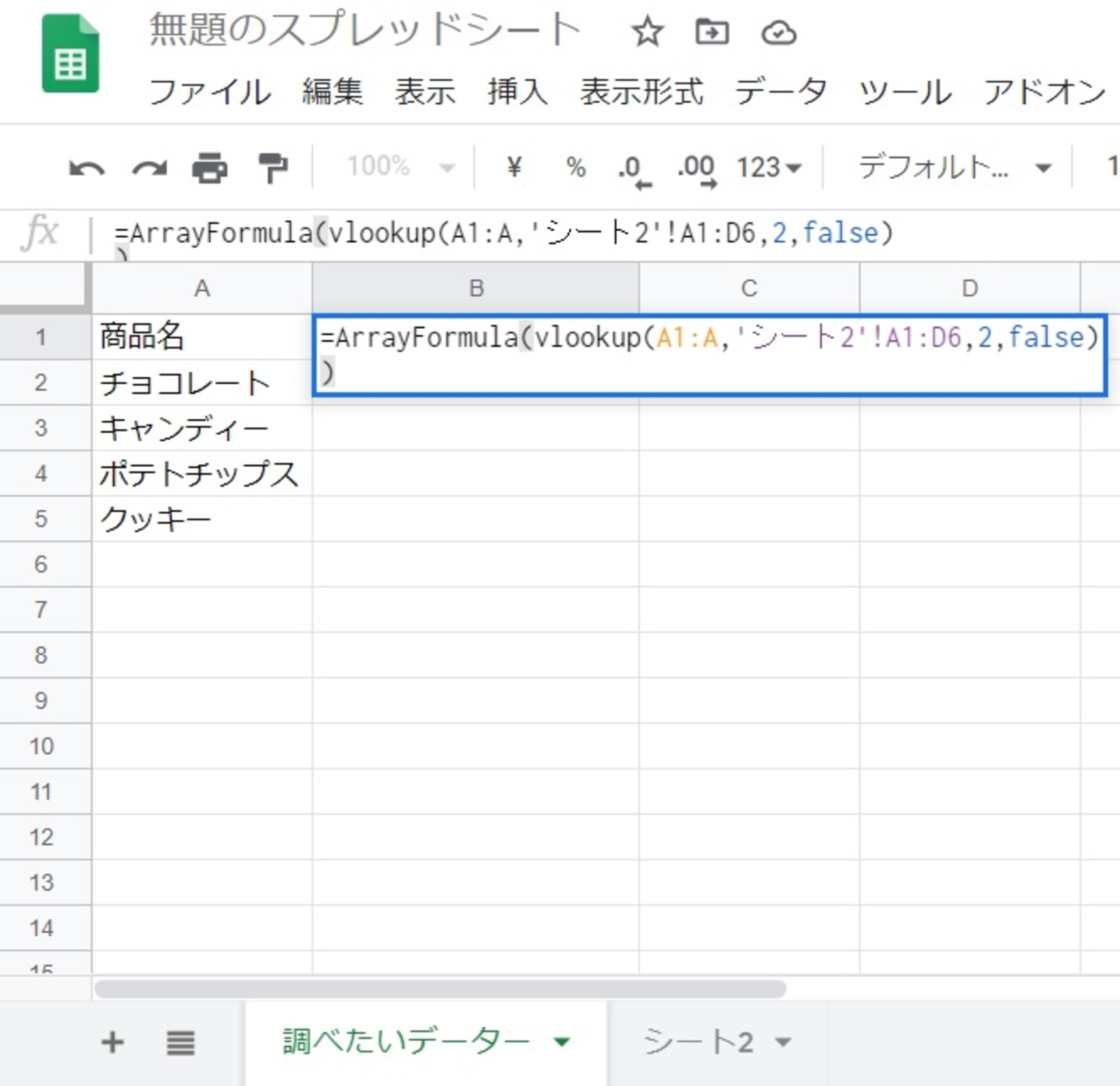Select the paint format tool
1120x1086 pixels.
click(273, 168)
